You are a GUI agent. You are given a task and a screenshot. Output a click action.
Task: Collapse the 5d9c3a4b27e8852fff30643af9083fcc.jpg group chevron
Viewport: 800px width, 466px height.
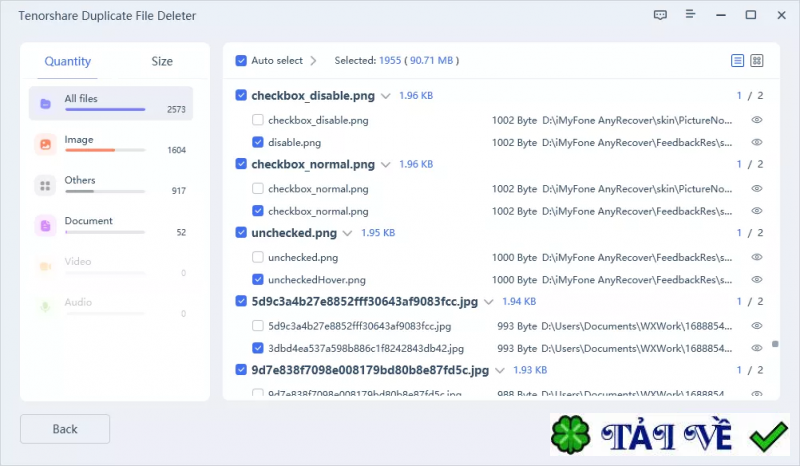point(489,302)
